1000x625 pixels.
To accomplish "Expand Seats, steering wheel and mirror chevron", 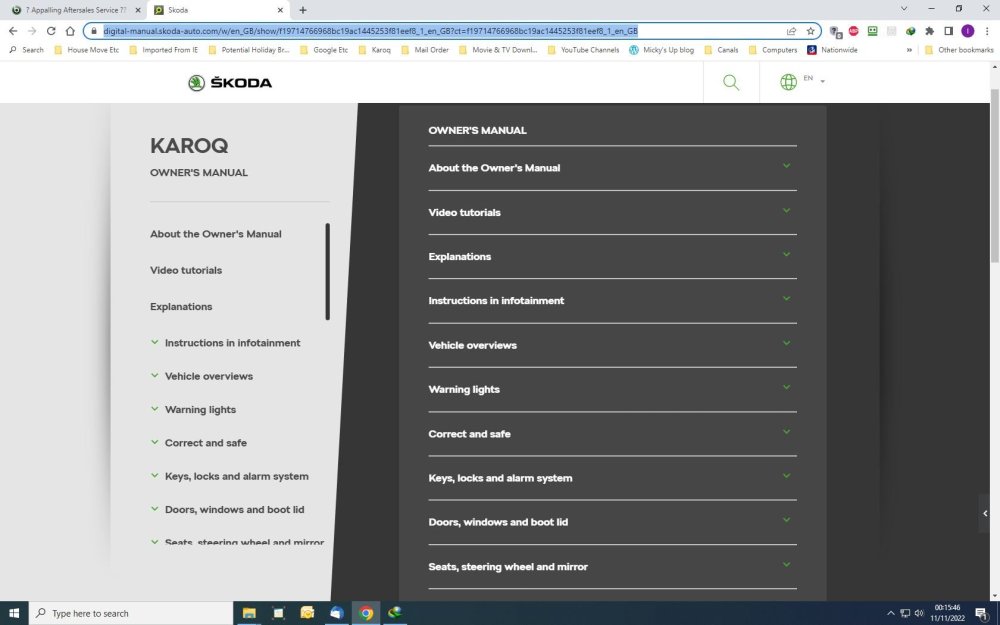I will 786,564.
